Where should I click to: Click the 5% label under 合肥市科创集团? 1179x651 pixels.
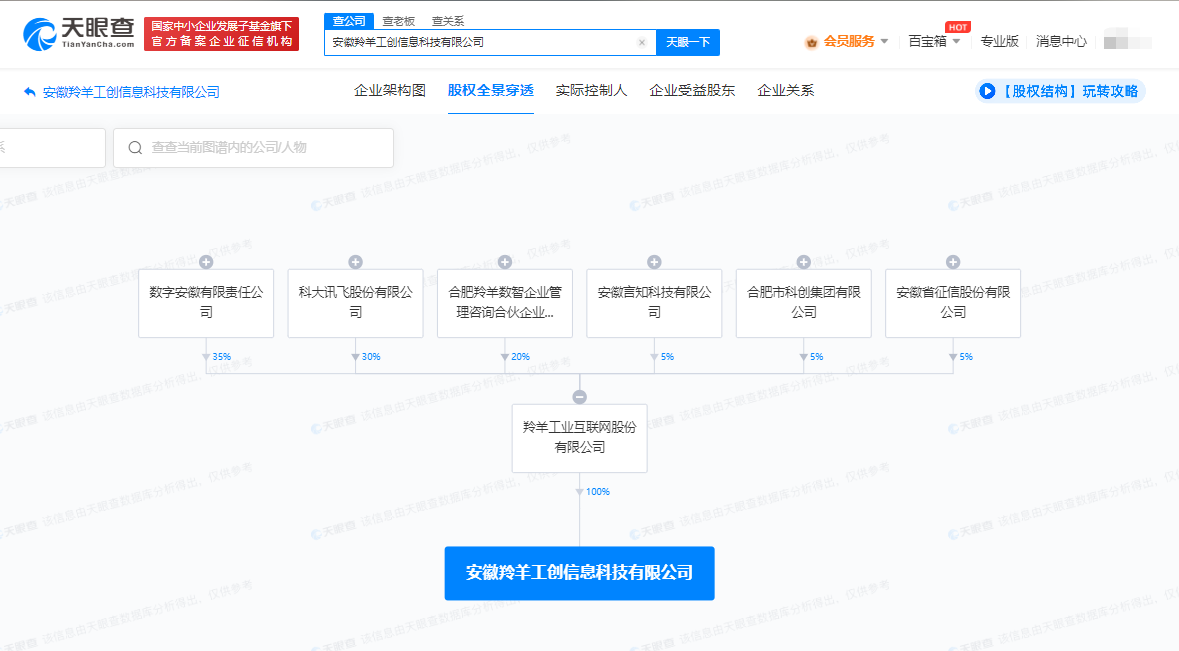tap(817, 356)
